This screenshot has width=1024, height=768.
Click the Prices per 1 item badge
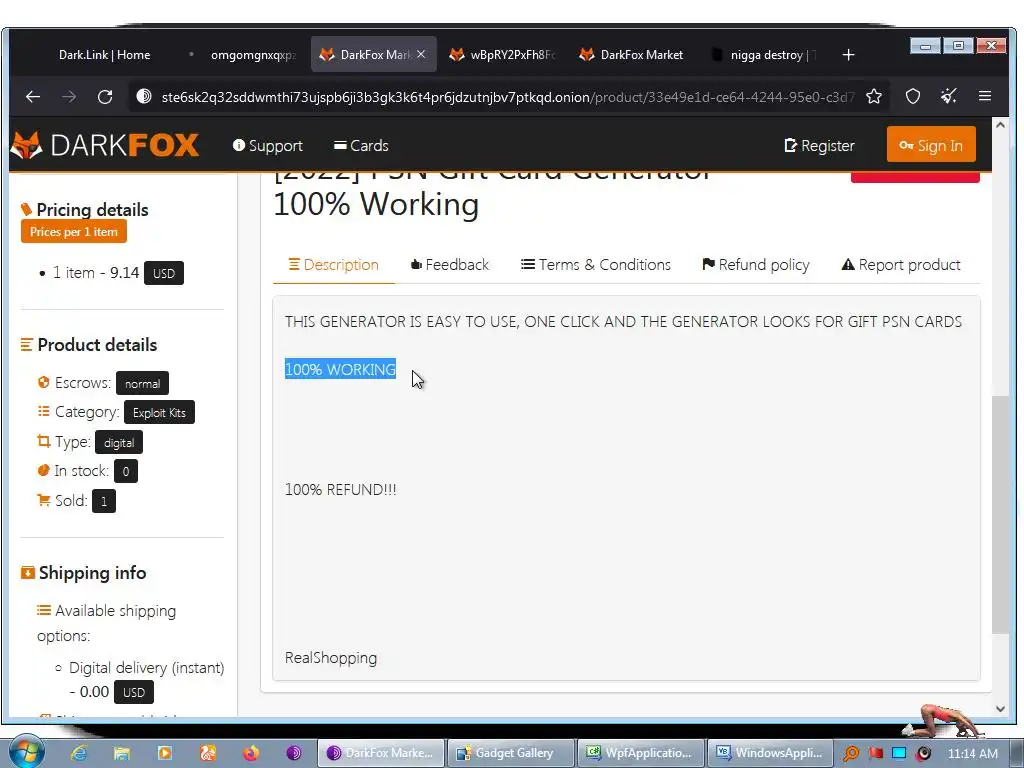point(74,232)
